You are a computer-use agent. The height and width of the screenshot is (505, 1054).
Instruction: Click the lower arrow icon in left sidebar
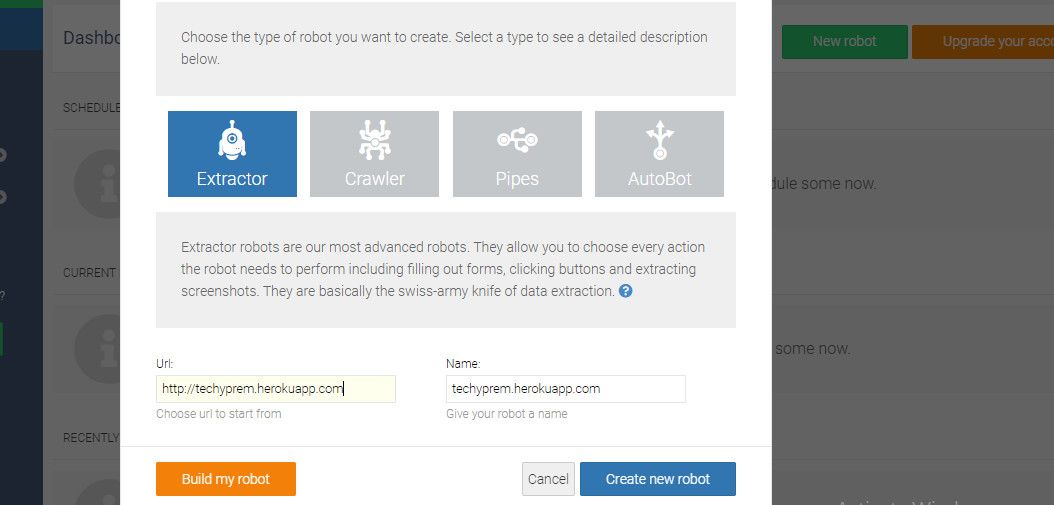3,197
